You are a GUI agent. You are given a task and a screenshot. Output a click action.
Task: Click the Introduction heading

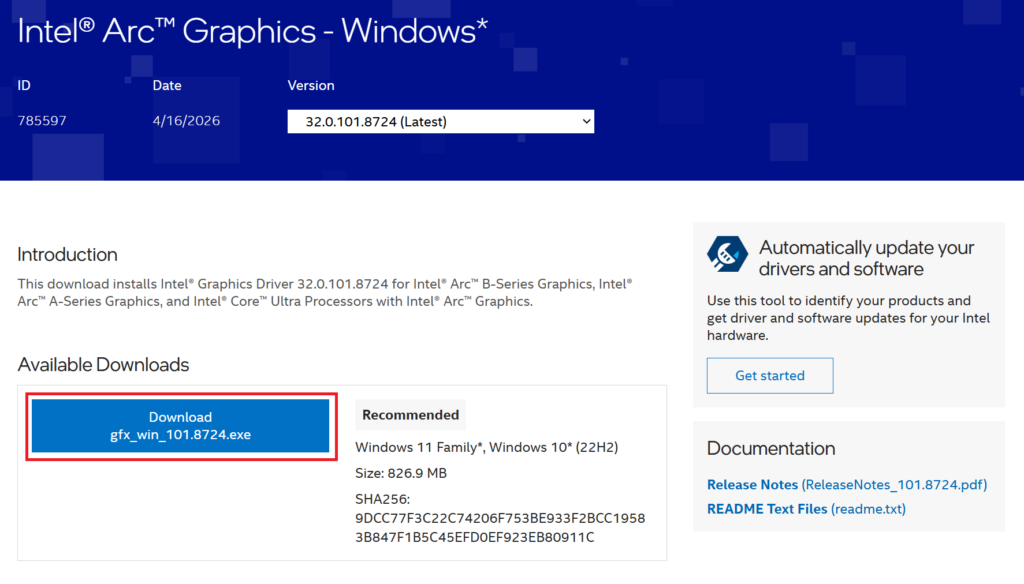click(x=67, y=254)
